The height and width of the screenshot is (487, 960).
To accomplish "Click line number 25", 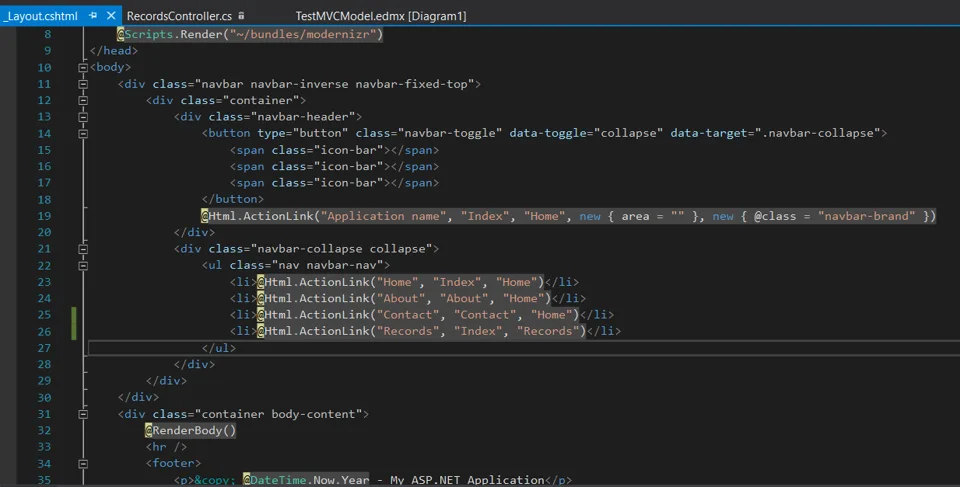I will [44, 315].
